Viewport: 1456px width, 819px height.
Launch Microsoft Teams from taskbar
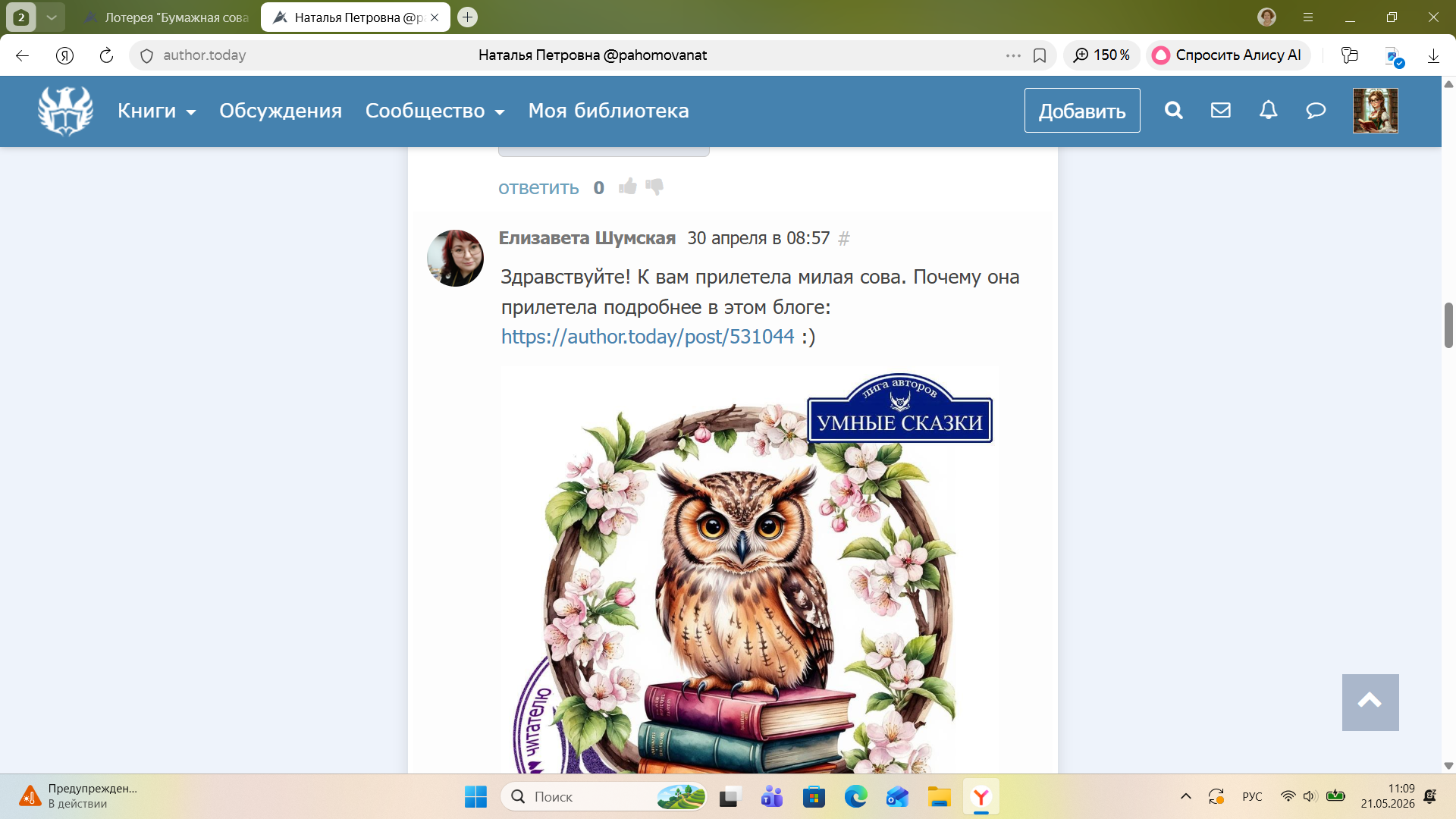(772, 797)
